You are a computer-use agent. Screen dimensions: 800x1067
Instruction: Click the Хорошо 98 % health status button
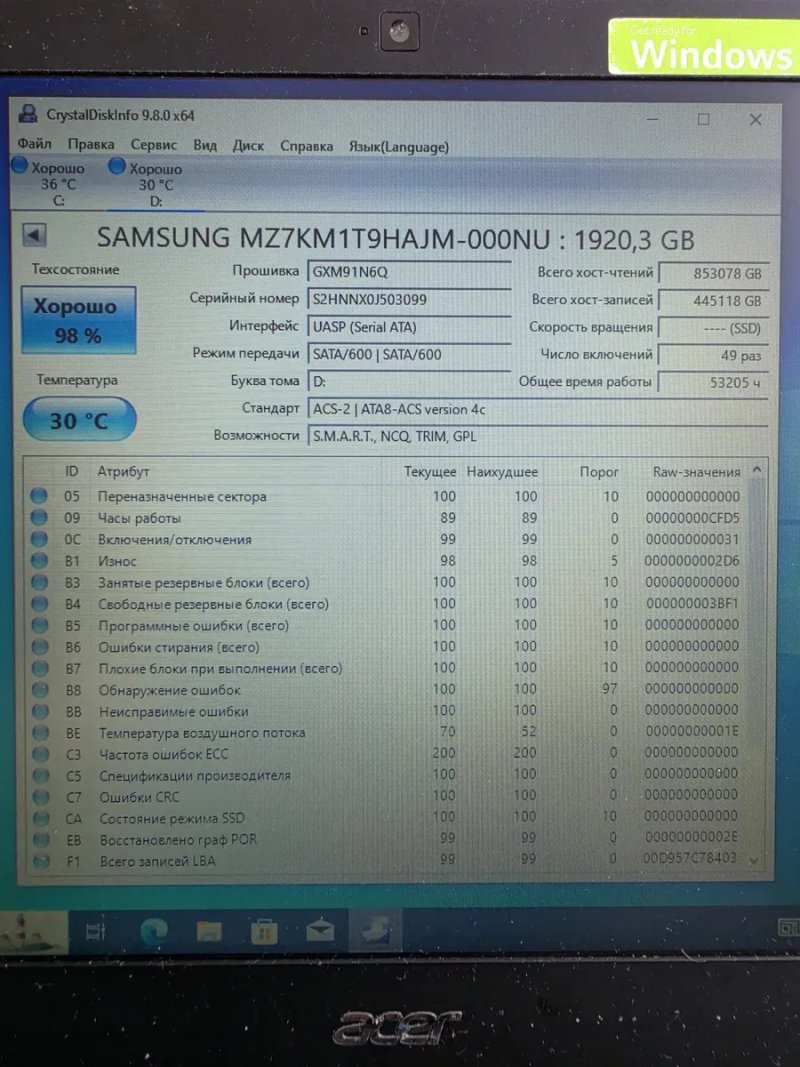[x=78, y=321]
